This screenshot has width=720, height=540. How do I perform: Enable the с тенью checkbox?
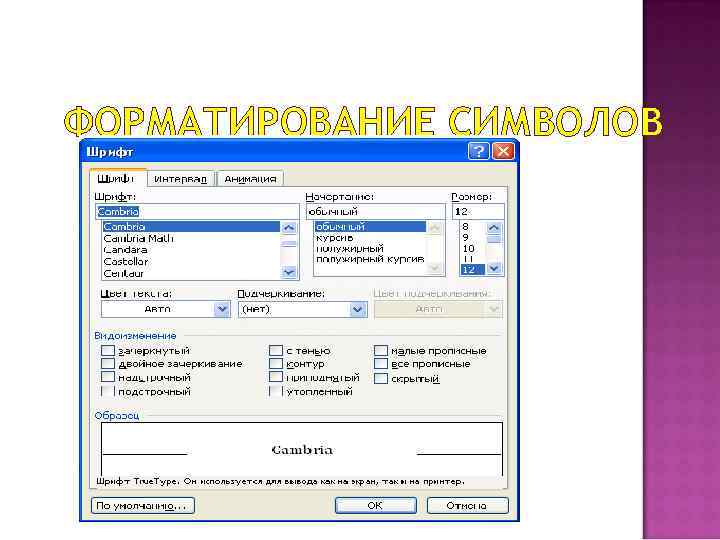coord(276,351)
